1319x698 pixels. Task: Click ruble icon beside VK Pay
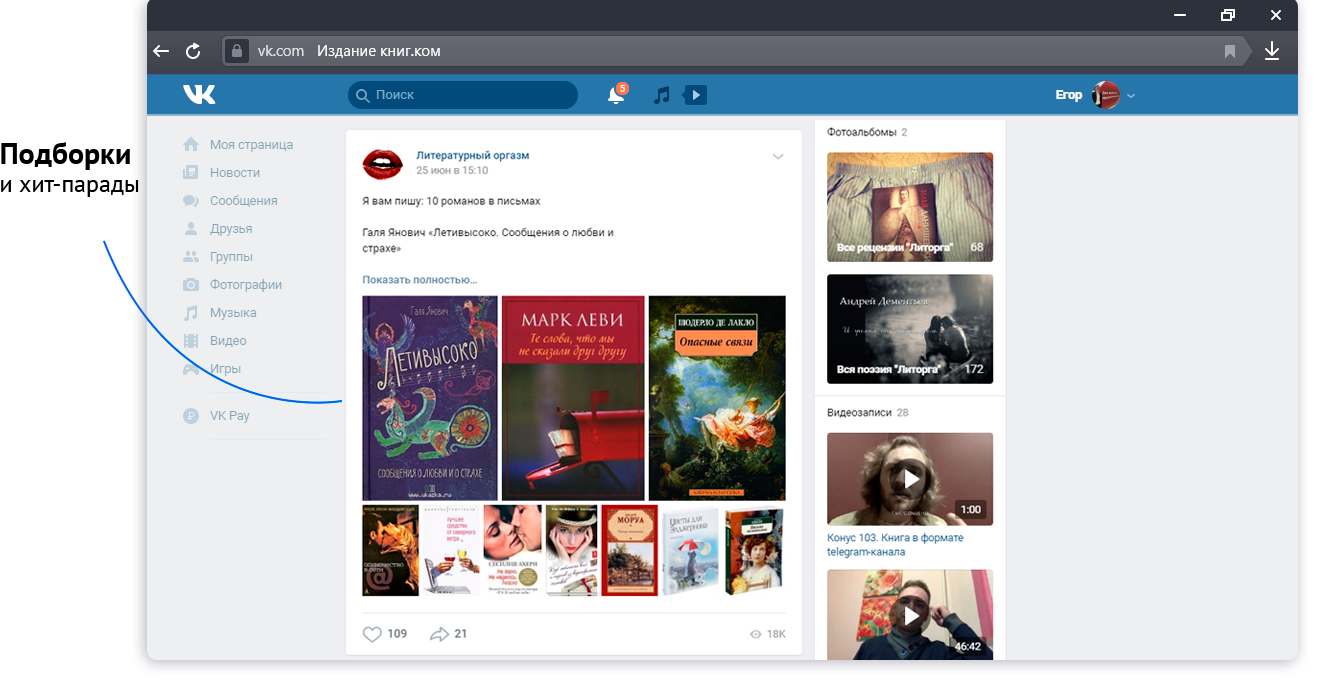tap(191, 416)
